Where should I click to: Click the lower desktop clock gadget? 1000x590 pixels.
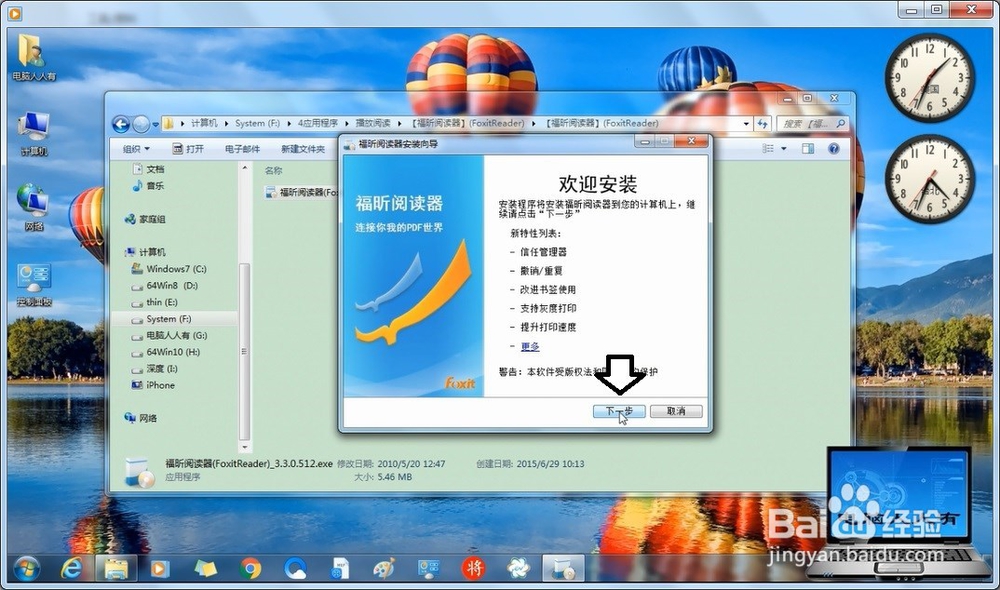coord(929,179)
